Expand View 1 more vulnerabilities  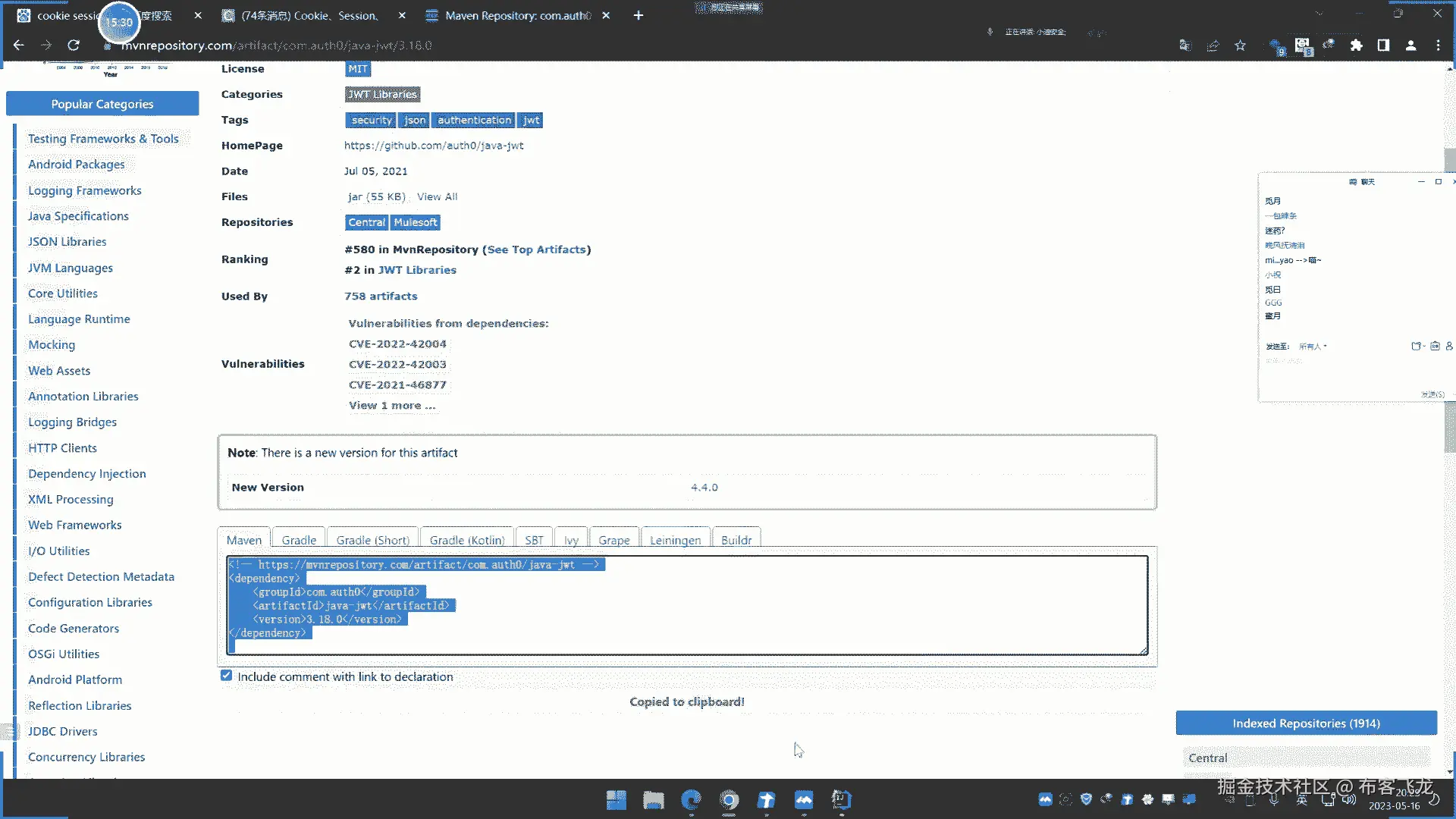tap(391, 406)
